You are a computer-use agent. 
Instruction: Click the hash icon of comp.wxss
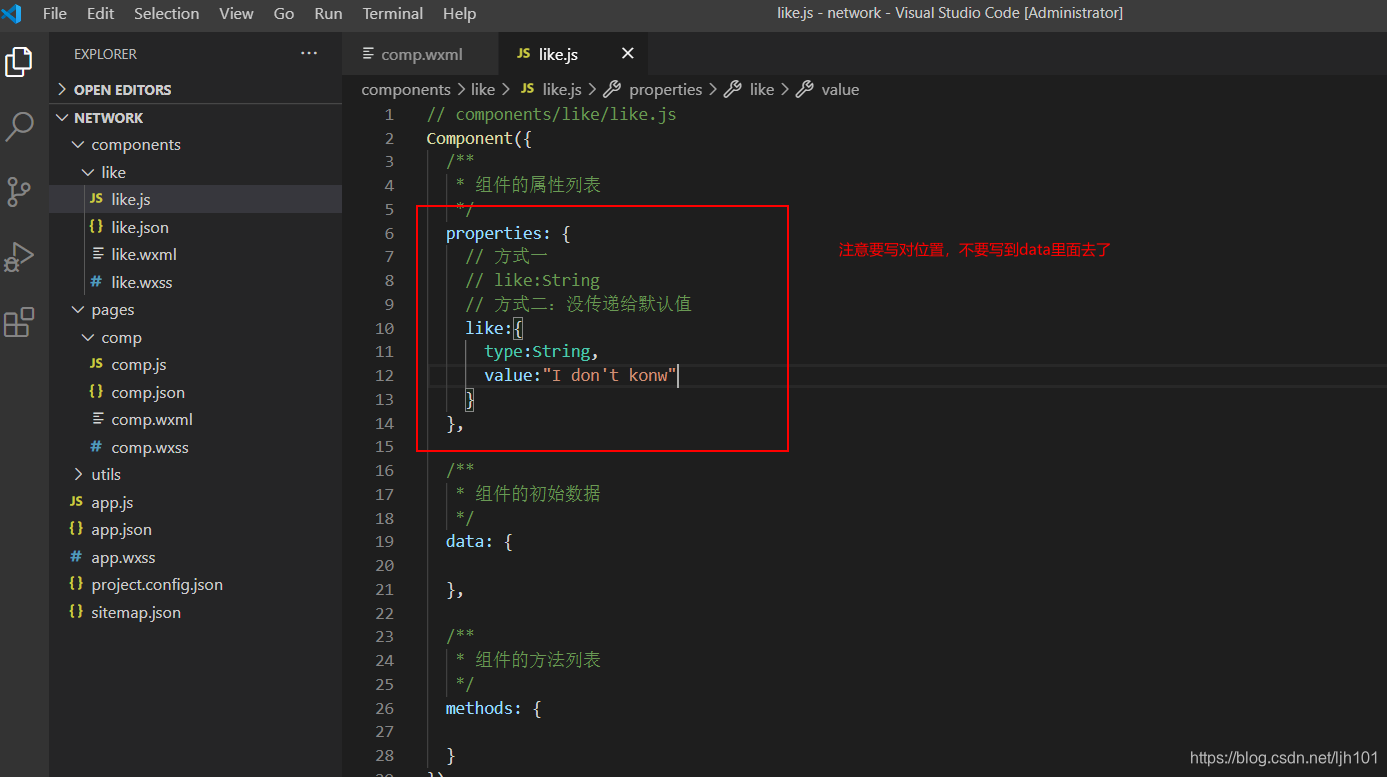pyautogui.click(x=96, y=447)
